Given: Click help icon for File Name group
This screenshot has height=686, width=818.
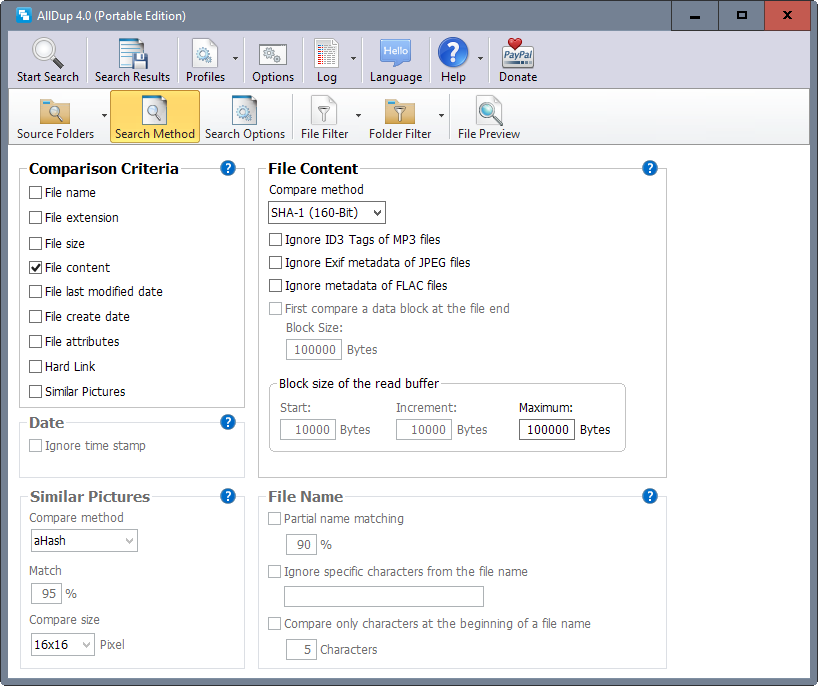Looking at the screenshot, I should [x=649, y=496].
